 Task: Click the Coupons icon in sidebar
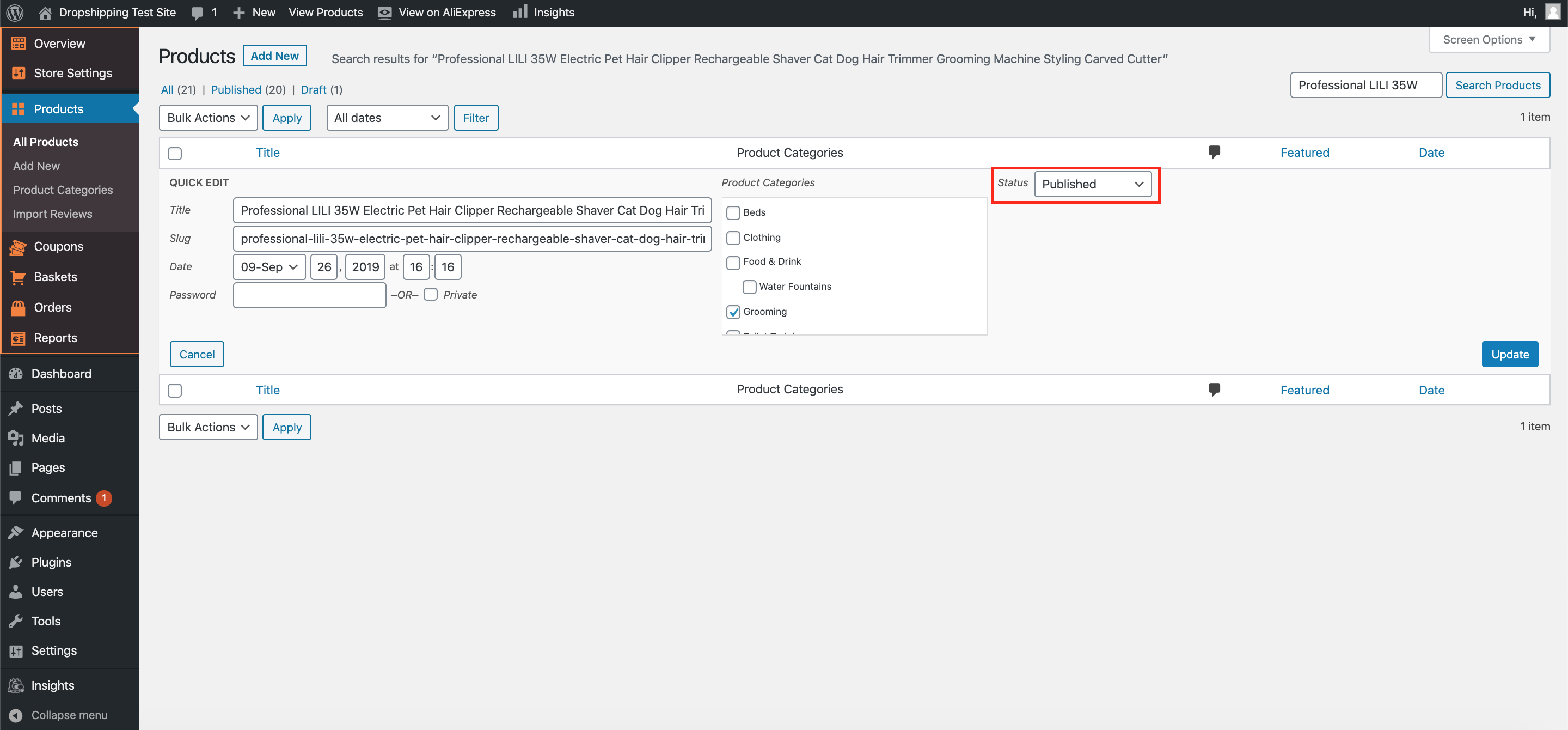pyautogui.click(x=19, y=247)
